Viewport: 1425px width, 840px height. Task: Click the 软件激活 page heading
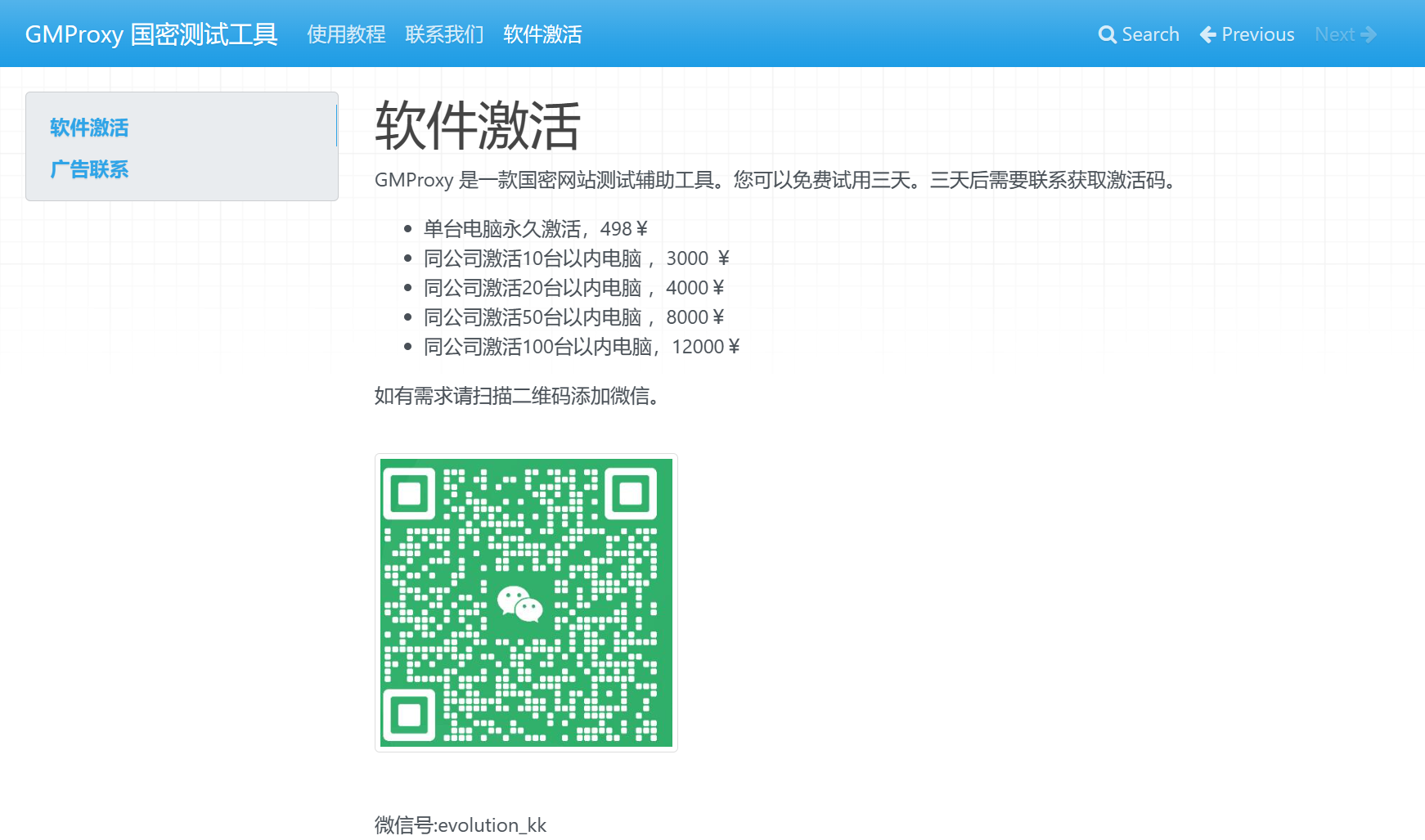pyautogui.click(x=478, y=126)
